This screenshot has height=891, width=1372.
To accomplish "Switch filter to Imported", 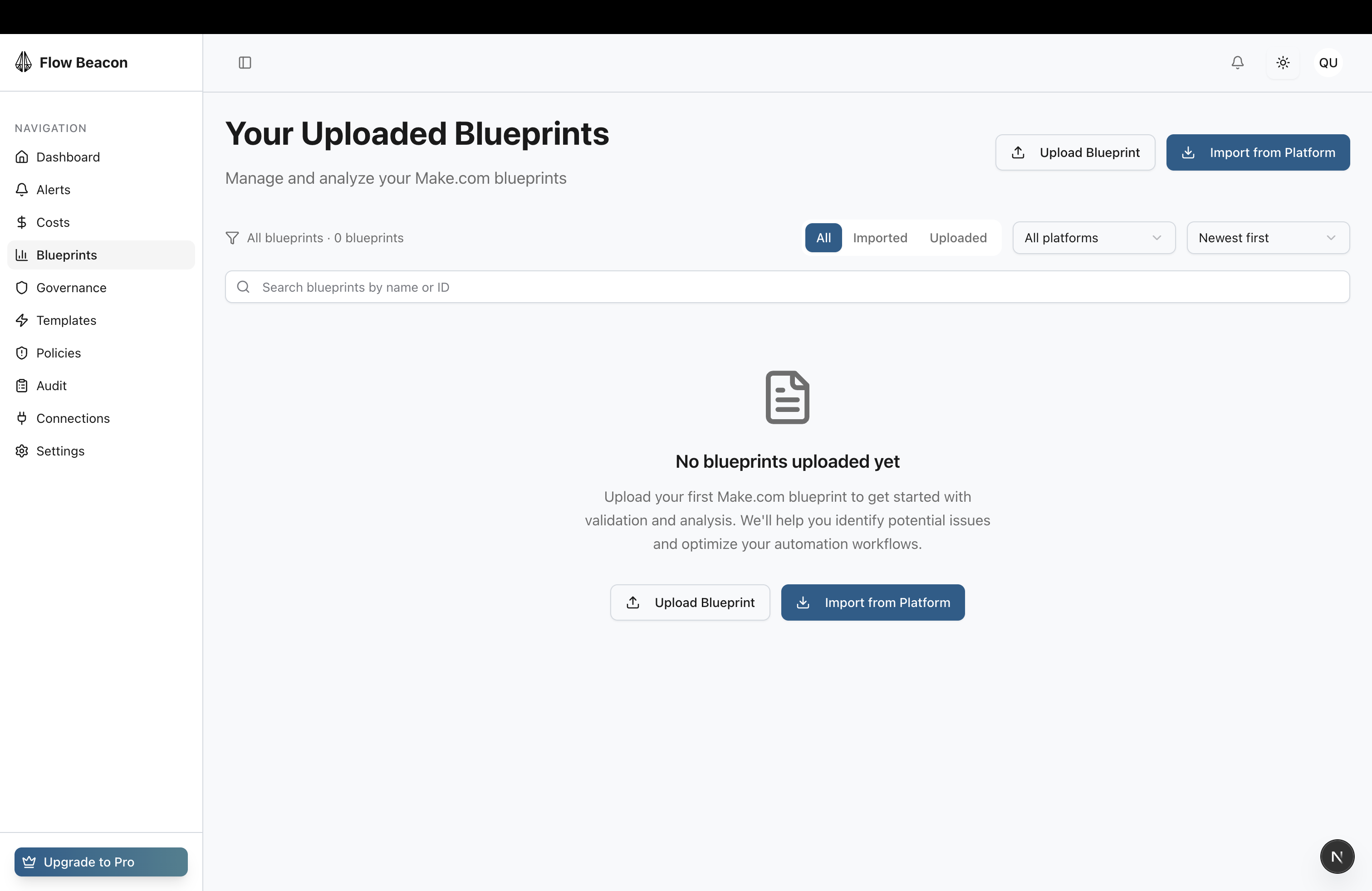I will [880, 237].
